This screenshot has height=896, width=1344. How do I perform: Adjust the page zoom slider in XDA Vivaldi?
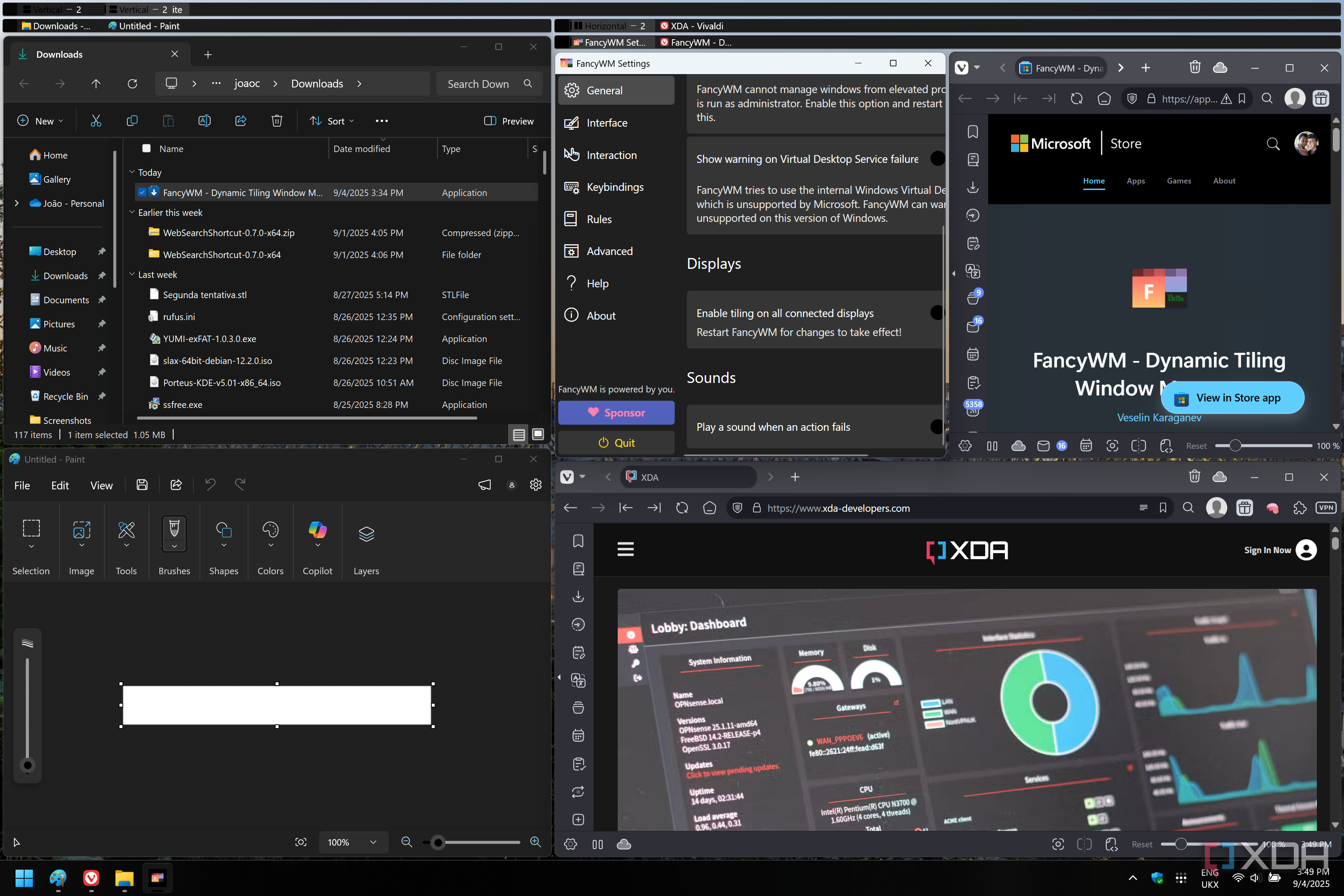pos(1209,844)
